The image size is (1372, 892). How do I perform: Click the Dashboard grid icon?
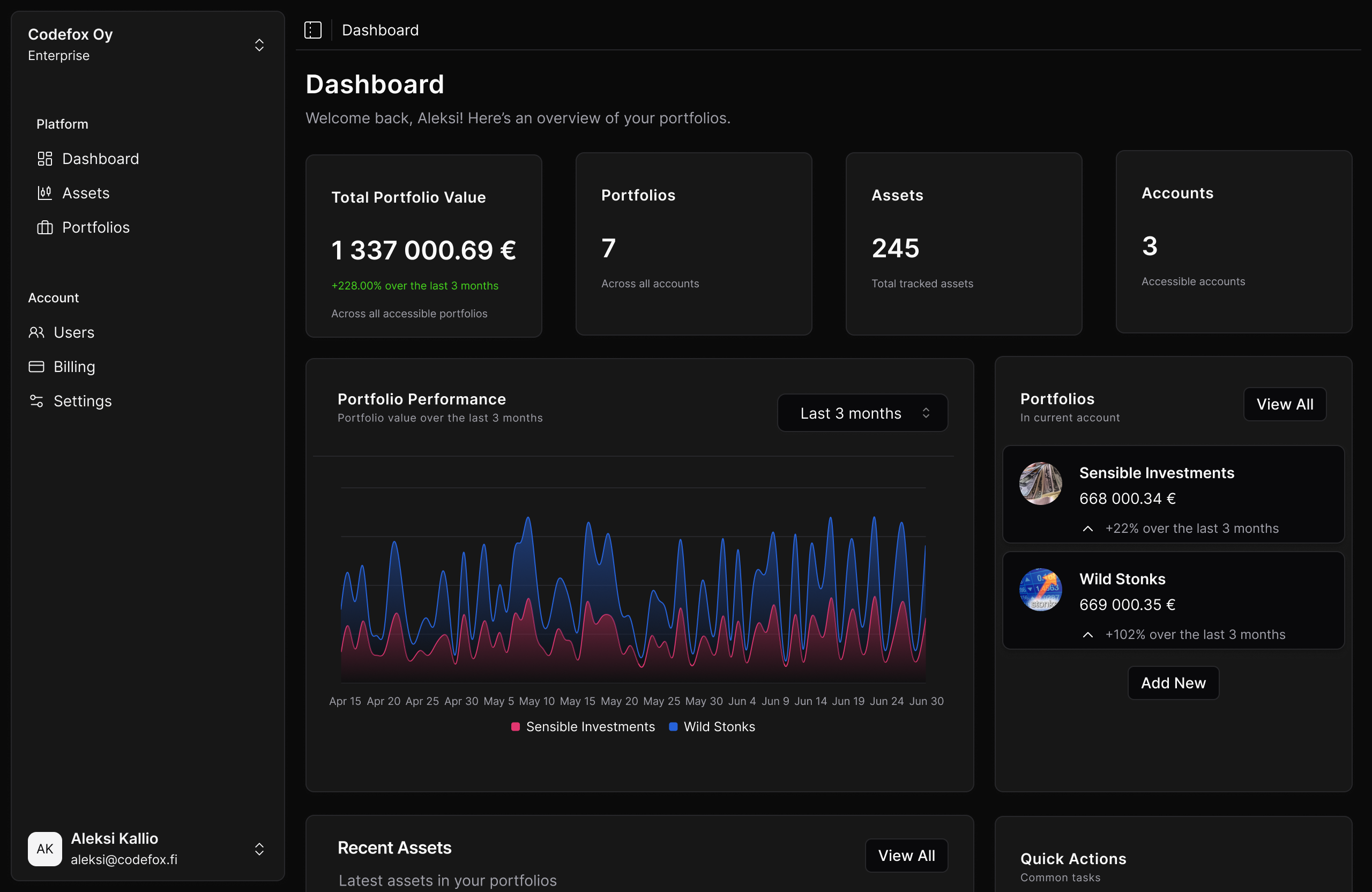click(x=44, y=159)
